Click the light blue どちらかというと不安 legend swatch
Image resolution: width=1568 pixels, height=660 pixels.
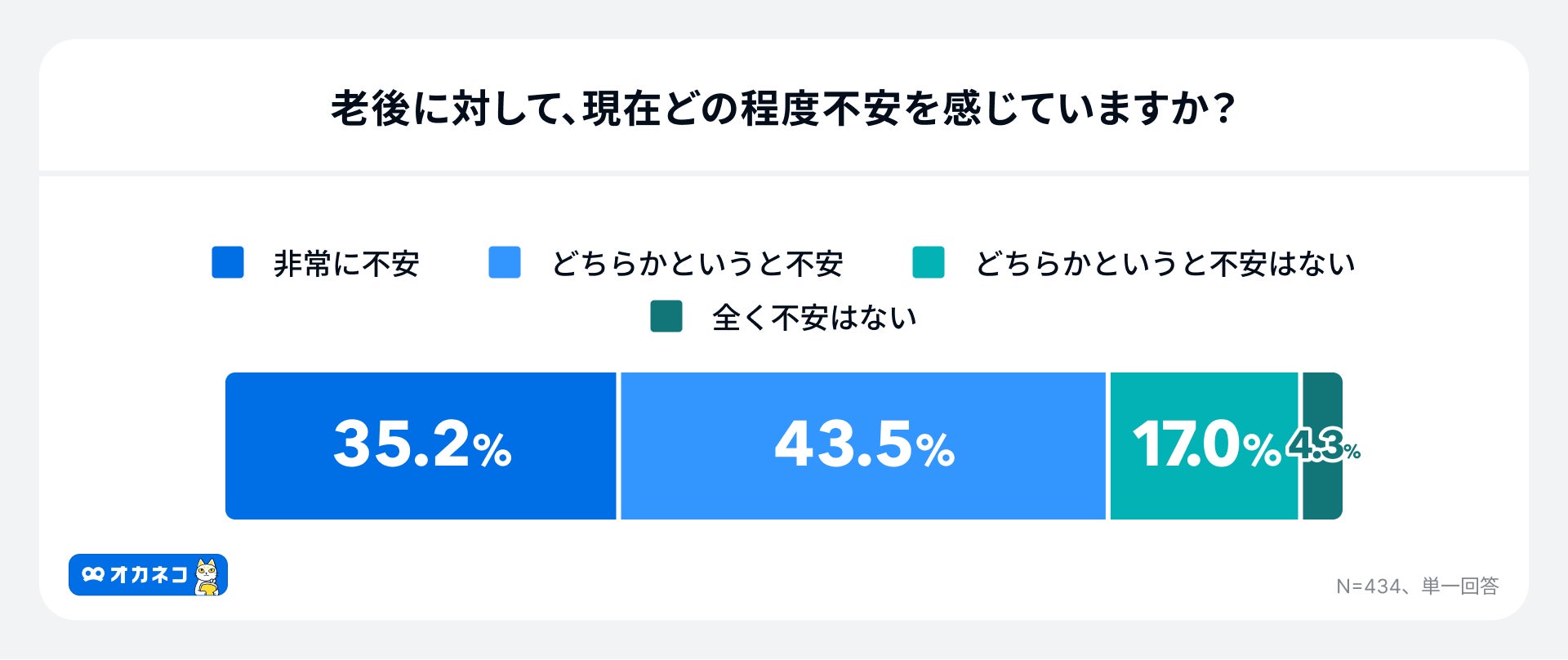point(504,263)
